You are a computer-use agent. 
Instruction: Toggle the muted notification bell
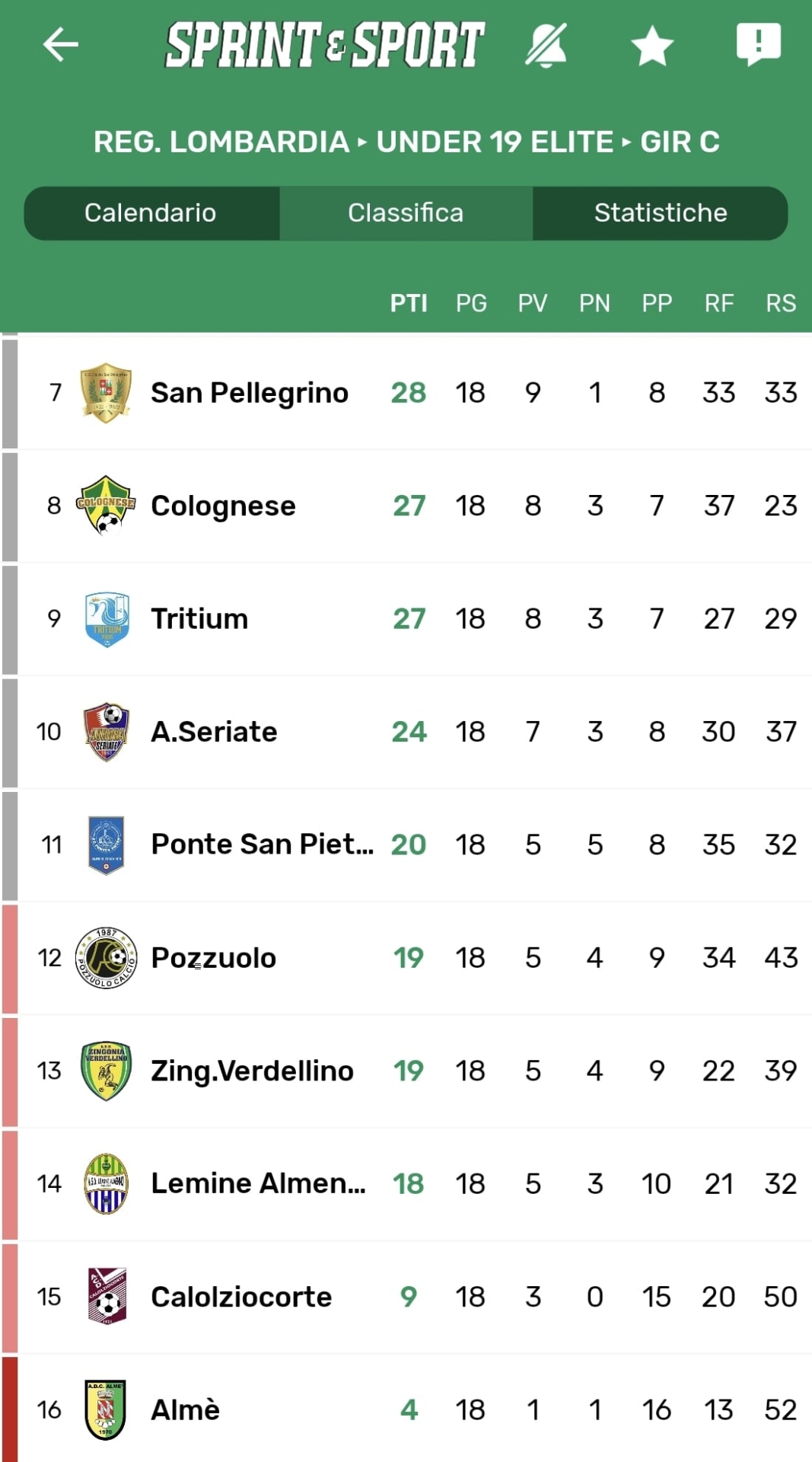546,45
